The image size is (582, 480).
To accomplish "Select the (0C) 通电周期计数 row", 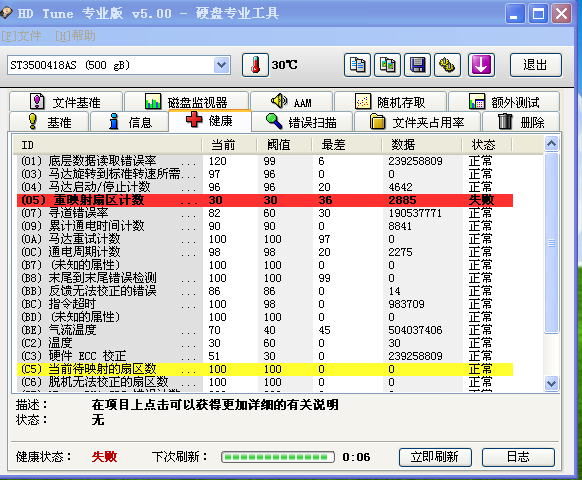I will tap(265, 252).
